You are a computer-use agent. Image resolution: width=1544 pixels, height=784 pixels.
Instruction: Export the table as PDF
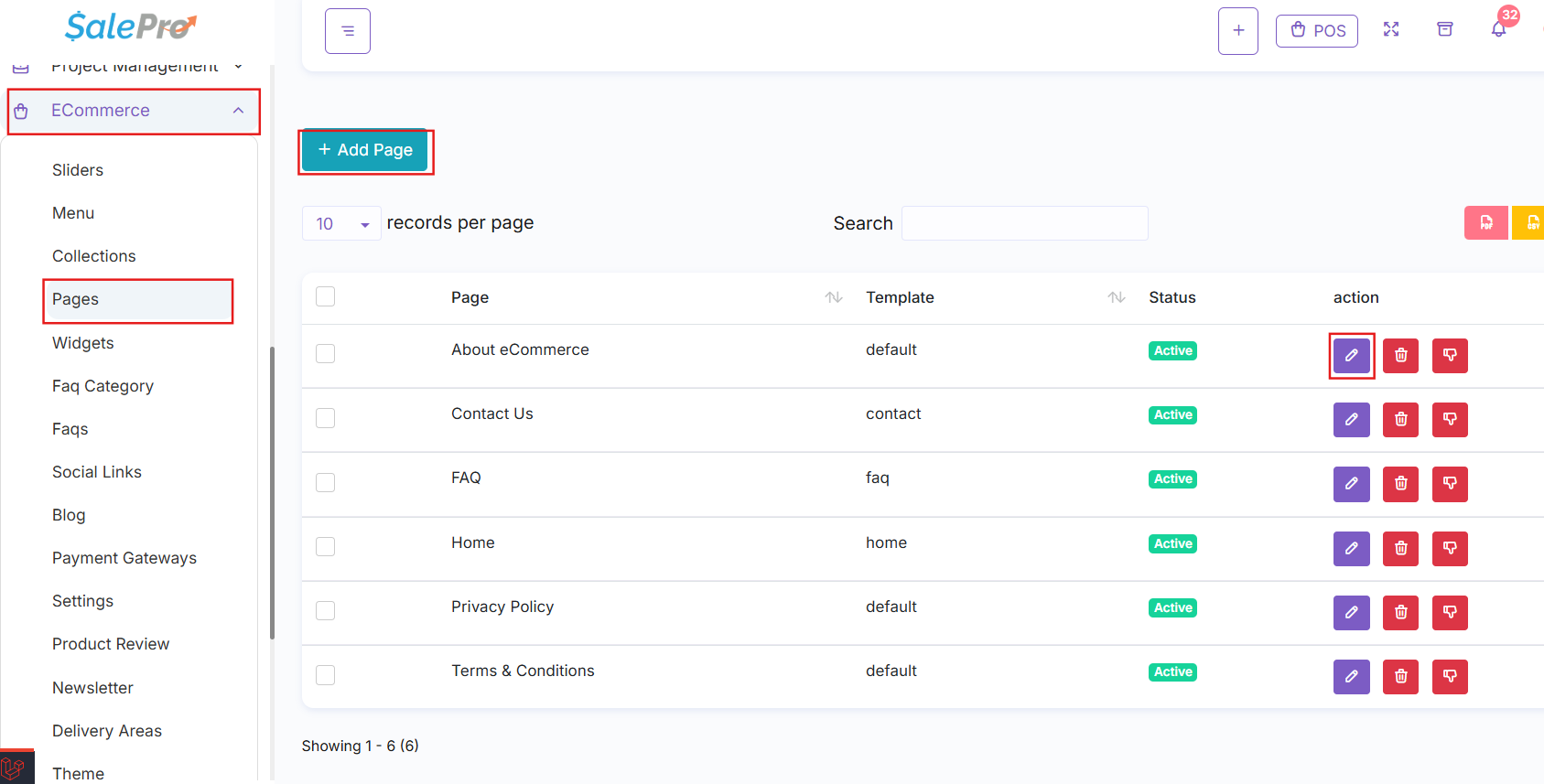(1486, 223)
